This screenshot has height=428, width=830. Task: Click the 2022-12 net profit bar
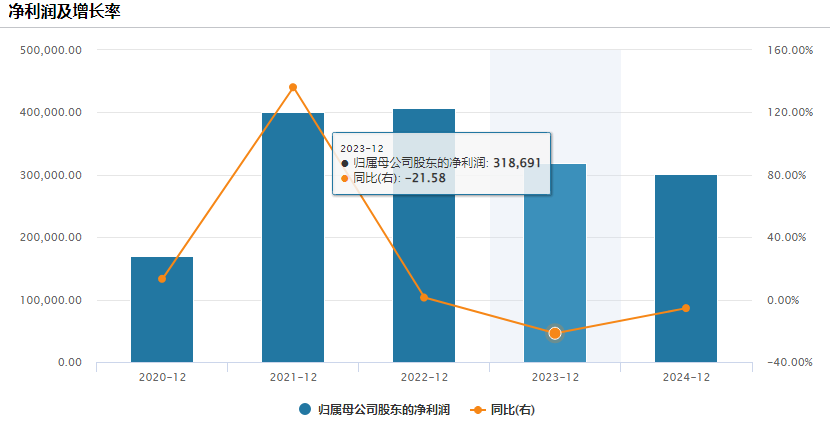424,235
